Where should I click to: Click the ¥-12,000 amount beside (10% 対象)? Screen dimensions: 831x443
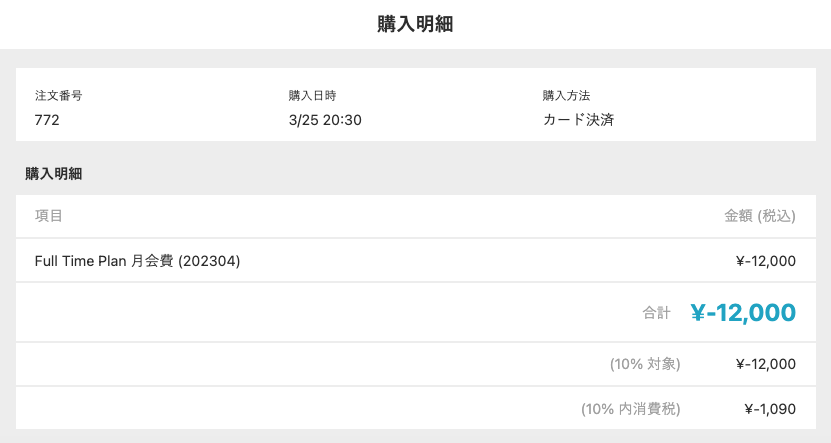765,364
